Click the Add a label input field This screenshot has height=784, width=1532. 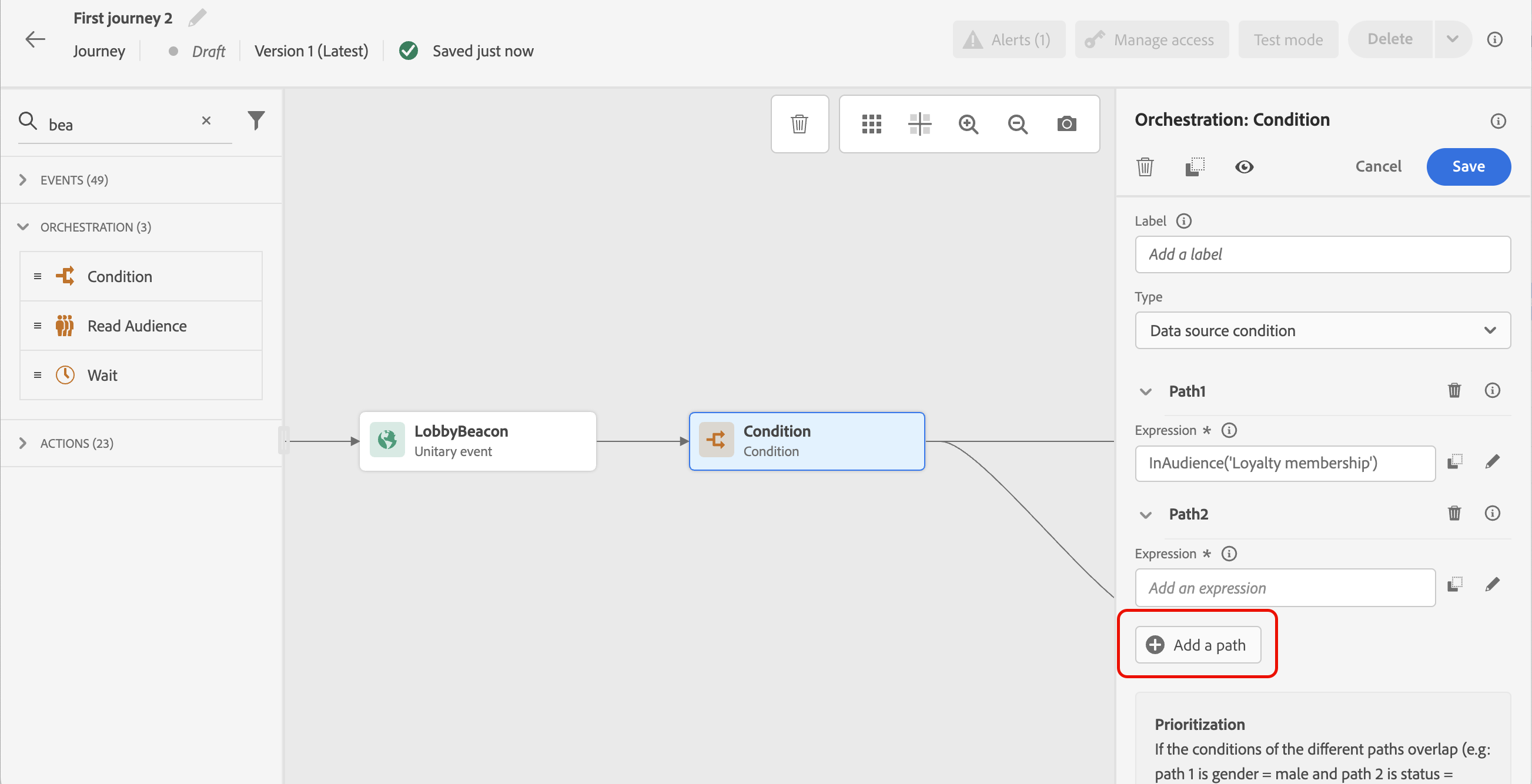(x=1322, y=254)
